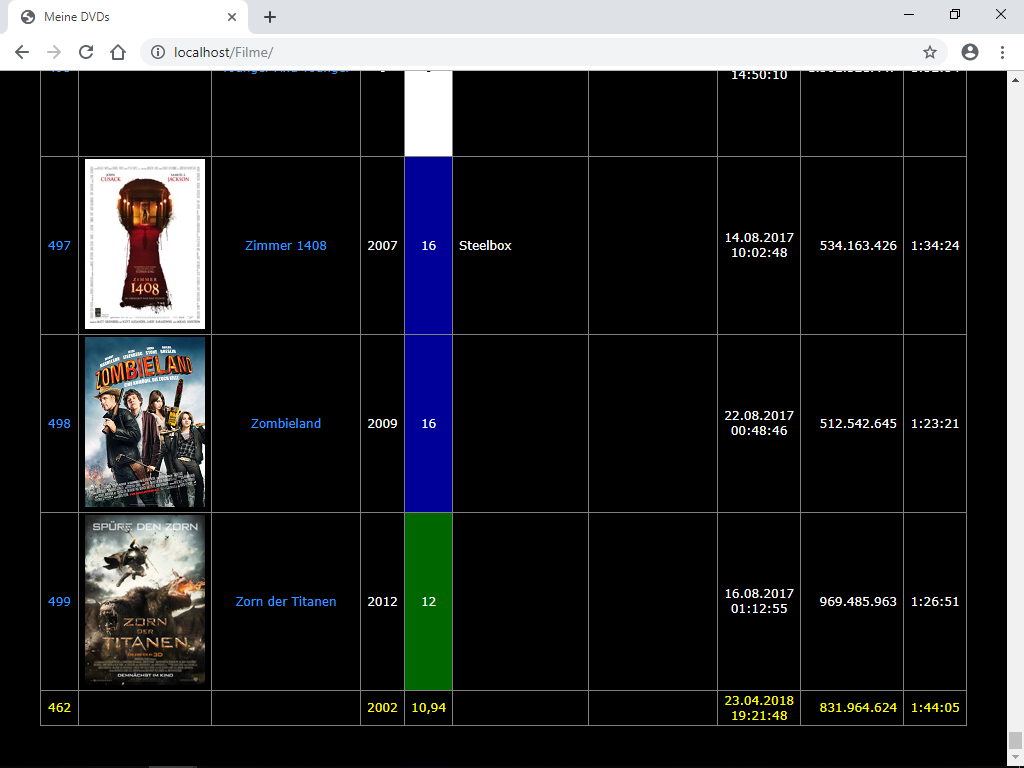Bookmark this page with the star
Image resolution: width=1024 pixels, height=768 pixels.
click(x=929, y=52)
